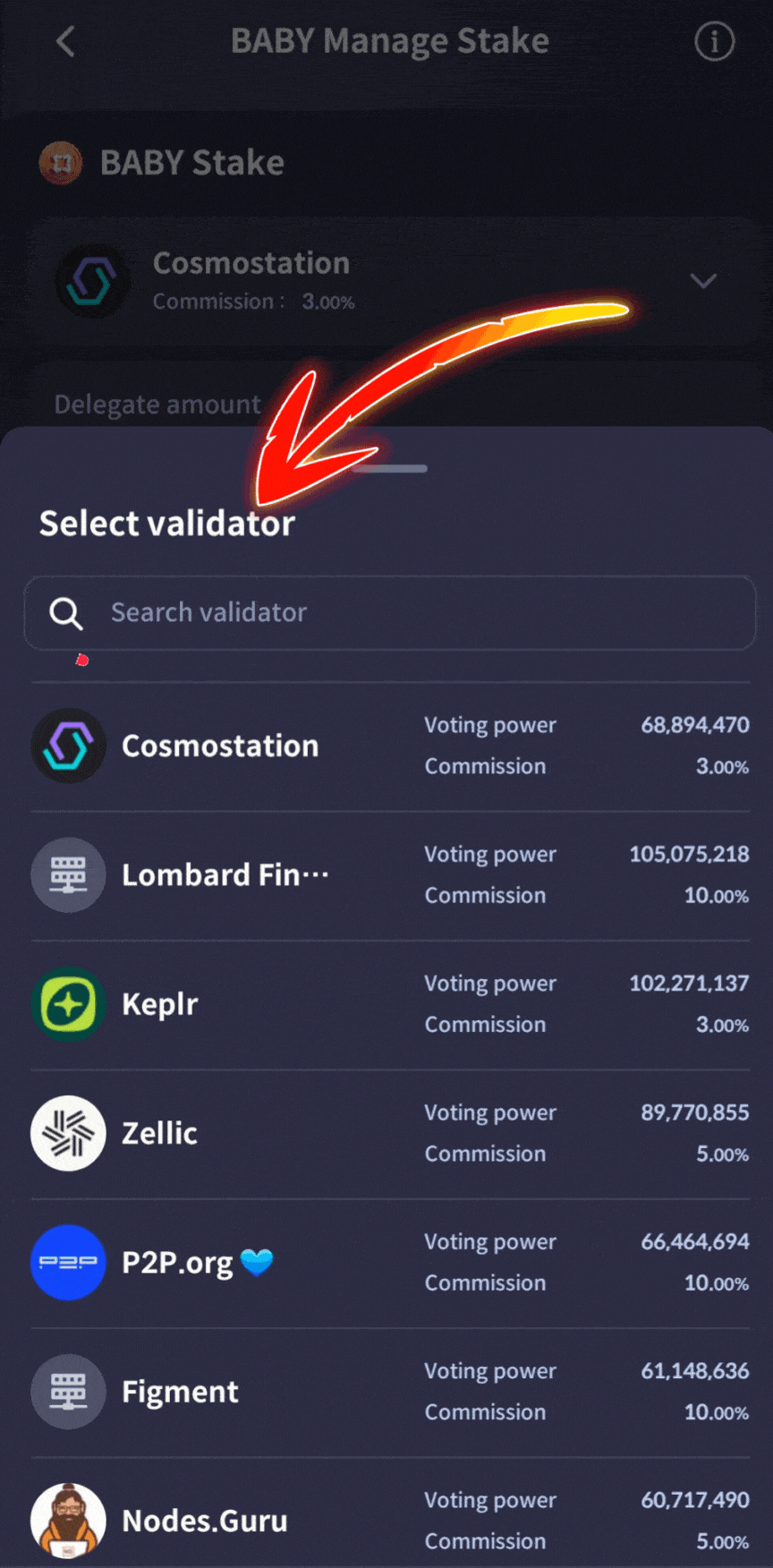
Task: Tap the search magnifier icon
Action: click(x=65, y=613)
